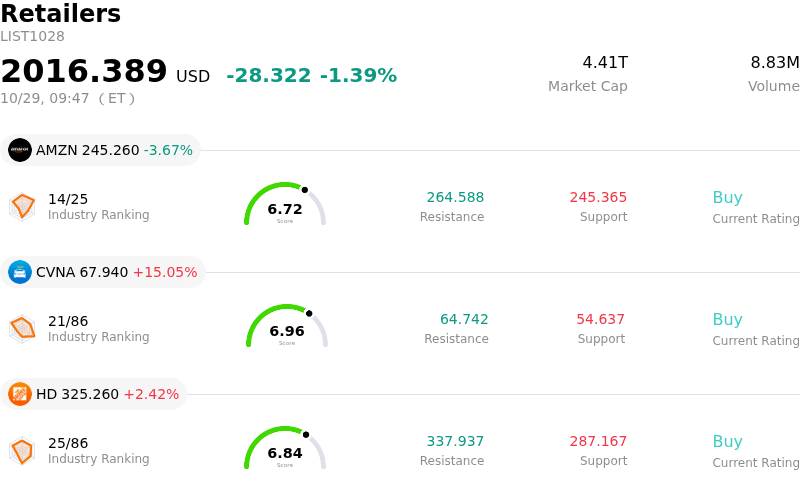
Task: Open AMZN industry ranking radar icon
Action: tap(22, 207)
